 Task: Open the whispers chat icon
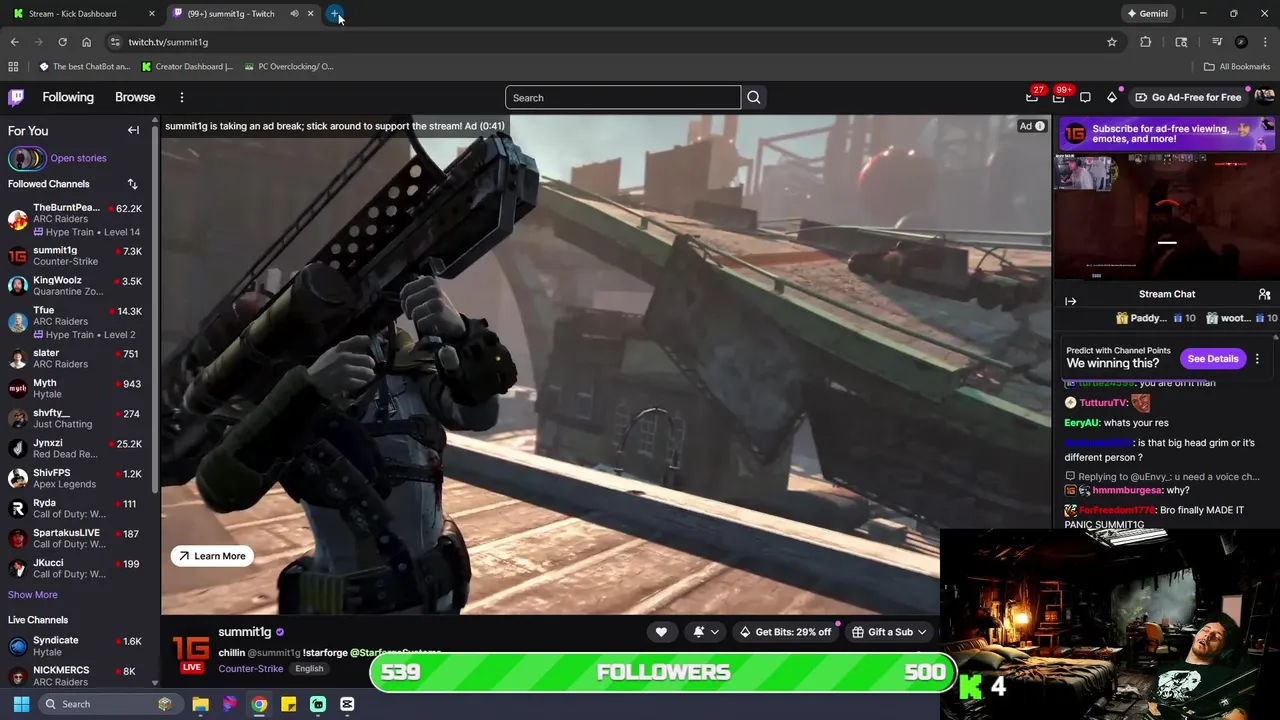(1085, 97)
